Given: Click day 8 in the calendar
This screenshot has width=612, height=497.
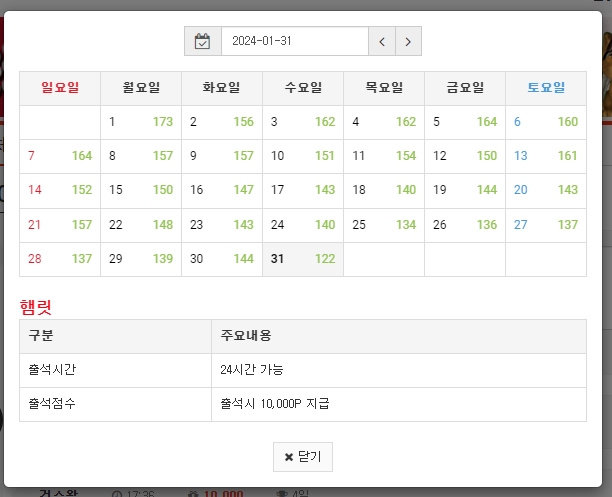Looking at the screenshot, I should [x=141, y=156].
